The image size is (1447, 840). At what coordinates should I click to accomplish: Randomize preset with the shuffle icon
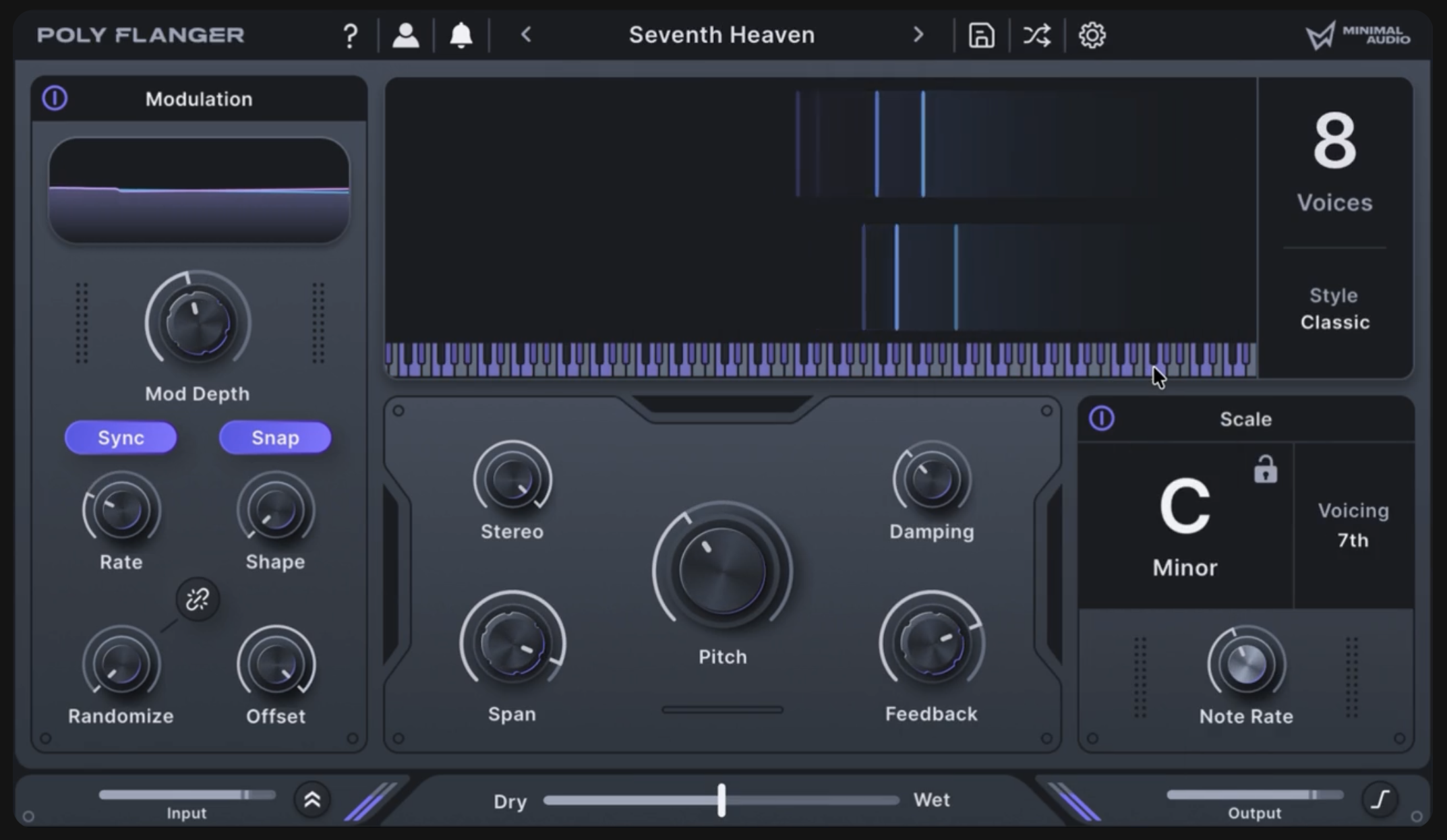pos(1036,35)
